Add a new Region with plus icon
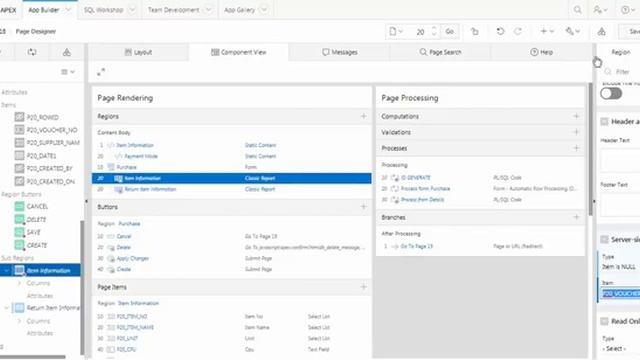The height and width of the screenshot is (360, 640). pyautogui.click(x=363, y=116)
